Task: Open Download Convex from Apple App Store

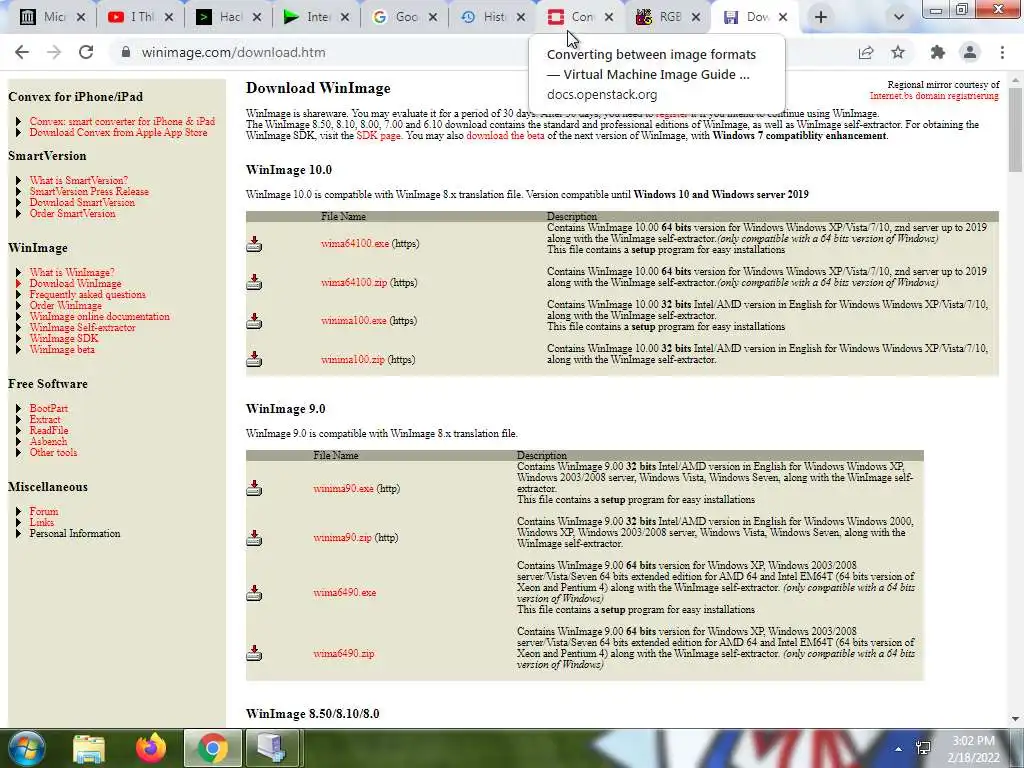Action: pyautogui.click(x=118, y=133)
